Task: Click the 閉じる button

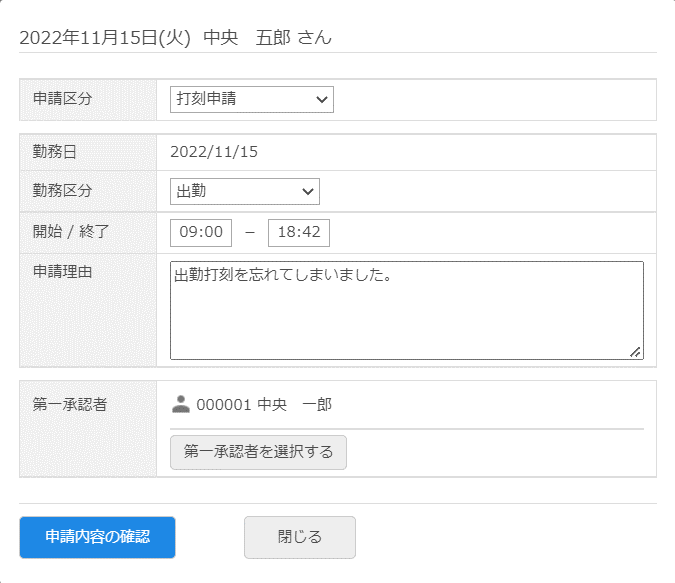Action: [300, 537]
